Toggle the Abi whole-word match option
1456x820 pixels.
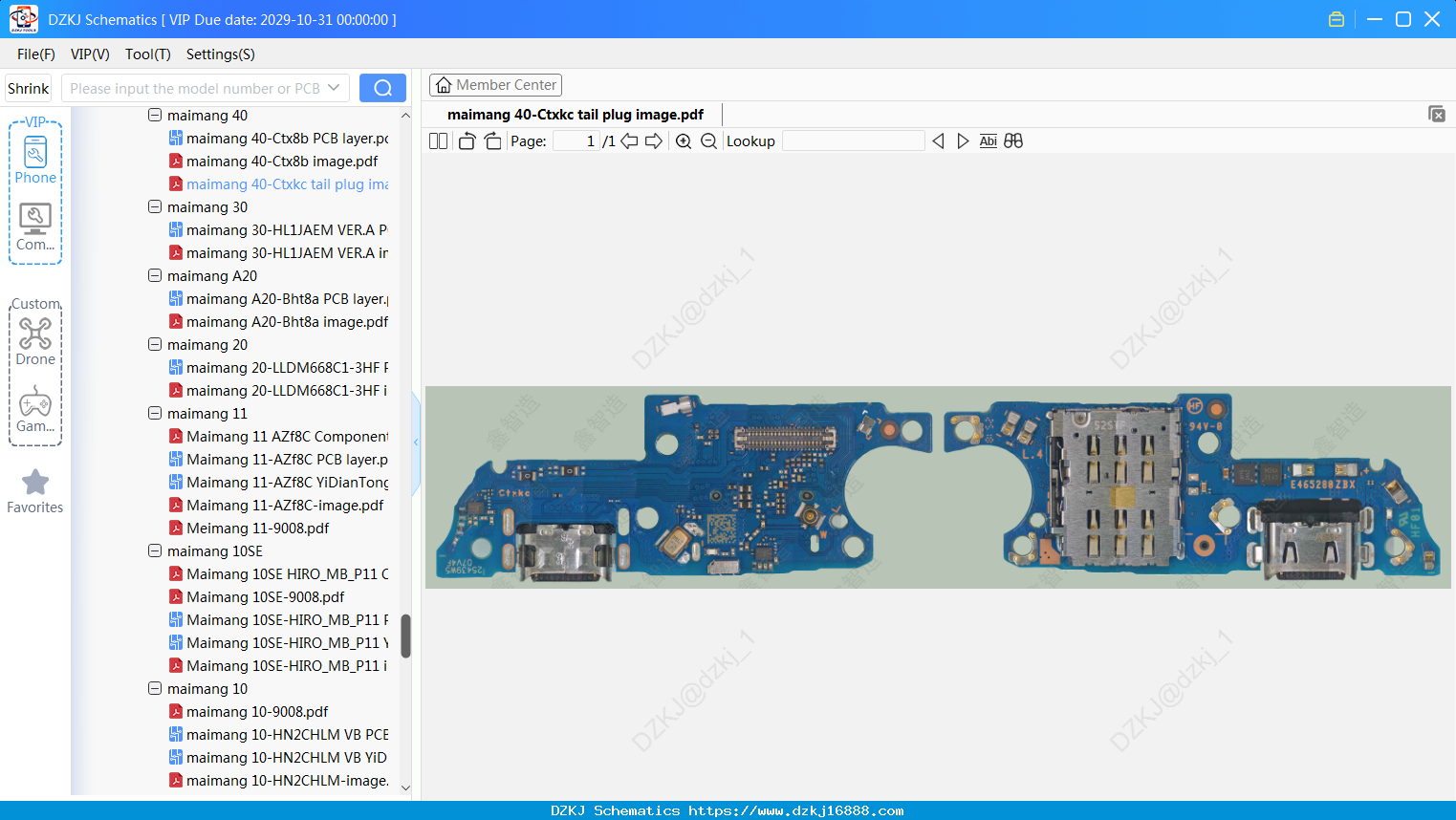coord(989,141)
